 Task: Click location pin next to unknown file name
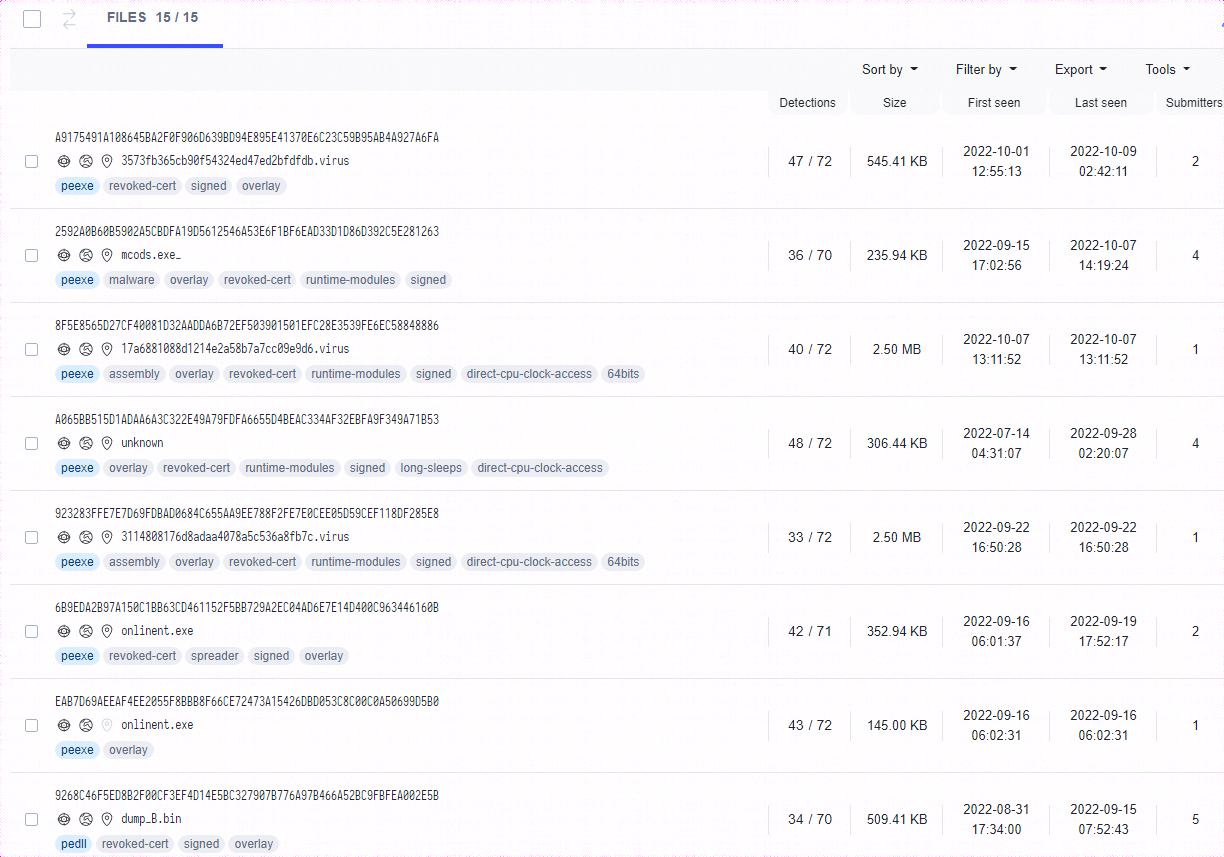(x=107, y=443)
